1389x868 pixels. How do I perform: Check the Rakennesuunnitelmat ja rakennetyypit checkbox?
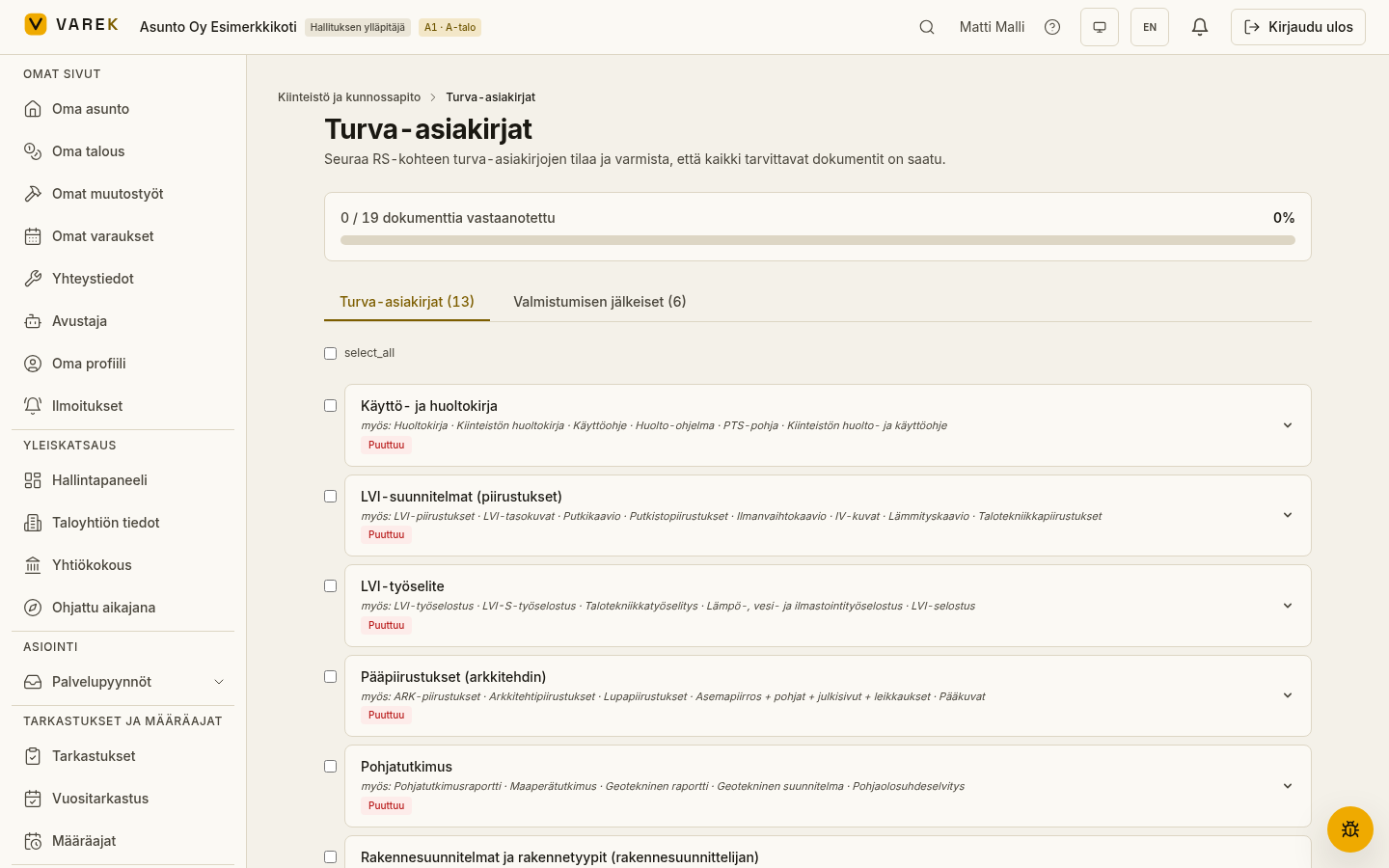click(x=330, y=856)
